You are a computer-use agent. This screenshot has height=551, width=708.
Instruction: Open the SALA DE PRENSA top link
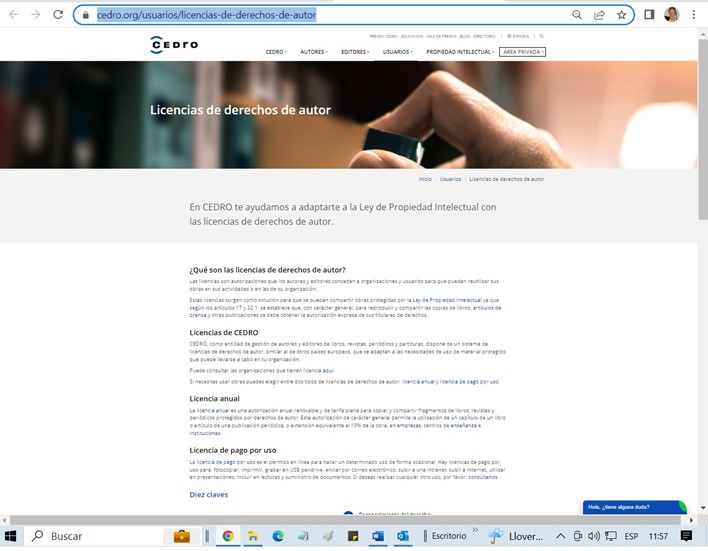click(441, 36)
